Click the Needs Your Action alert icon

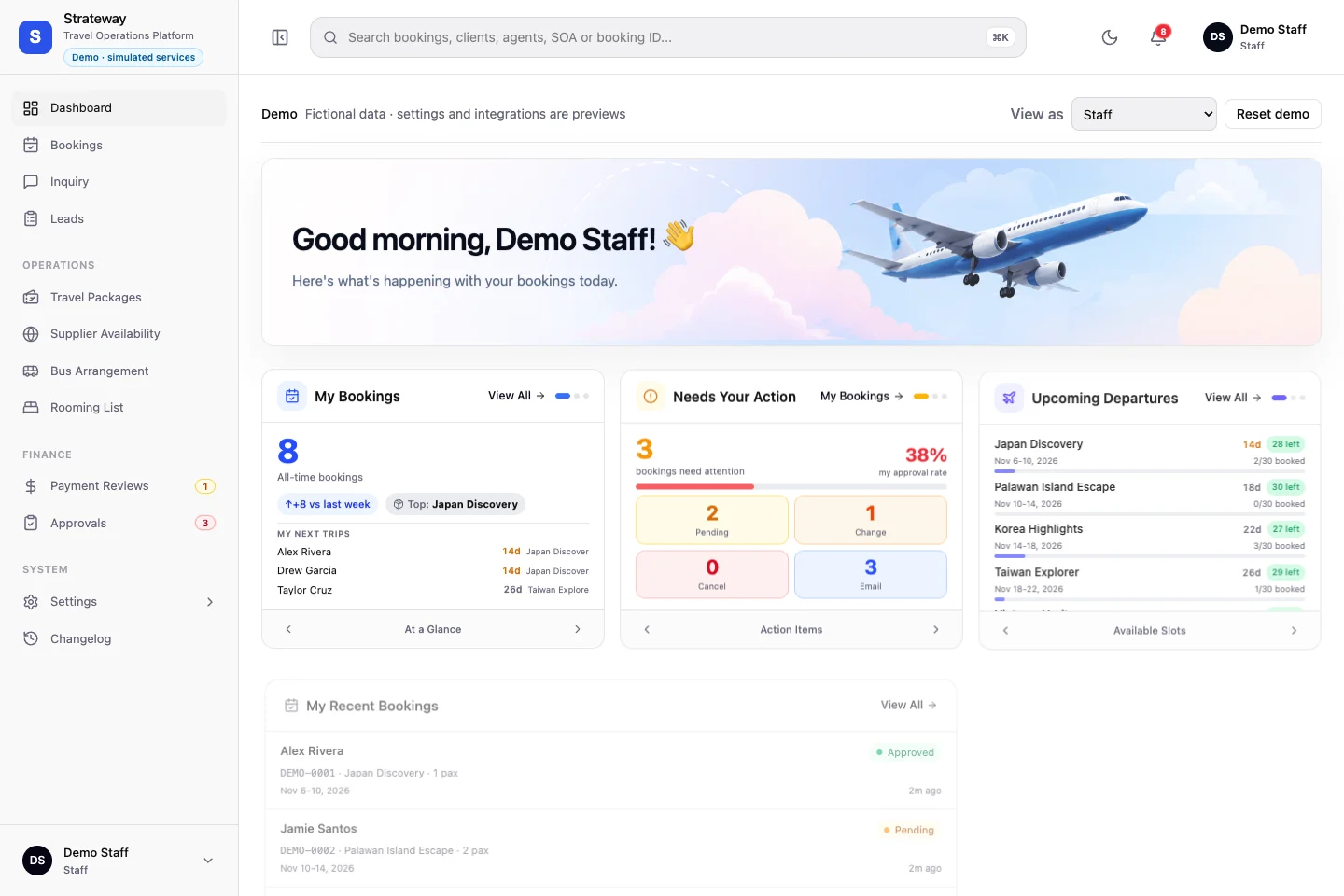click(651, 397)
